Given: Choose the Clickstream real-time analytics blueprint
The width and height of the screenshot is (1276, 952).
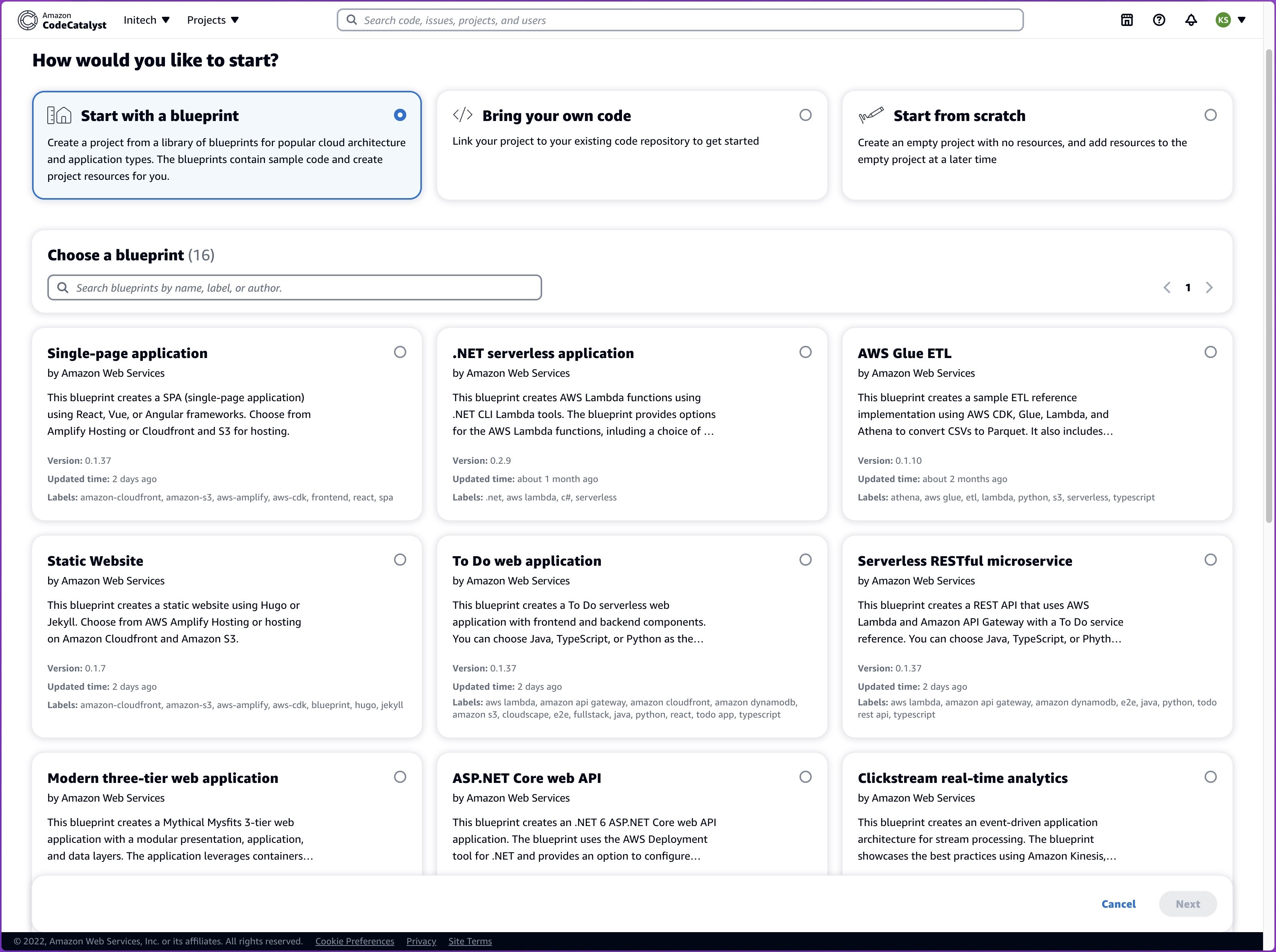Looking at the screenshot, I should click(x=1211, y=777).
